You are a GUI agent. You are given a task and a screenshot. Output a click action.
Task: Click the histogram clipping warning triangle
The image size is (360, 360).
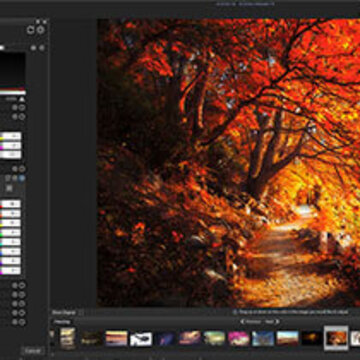pos(22,99)
